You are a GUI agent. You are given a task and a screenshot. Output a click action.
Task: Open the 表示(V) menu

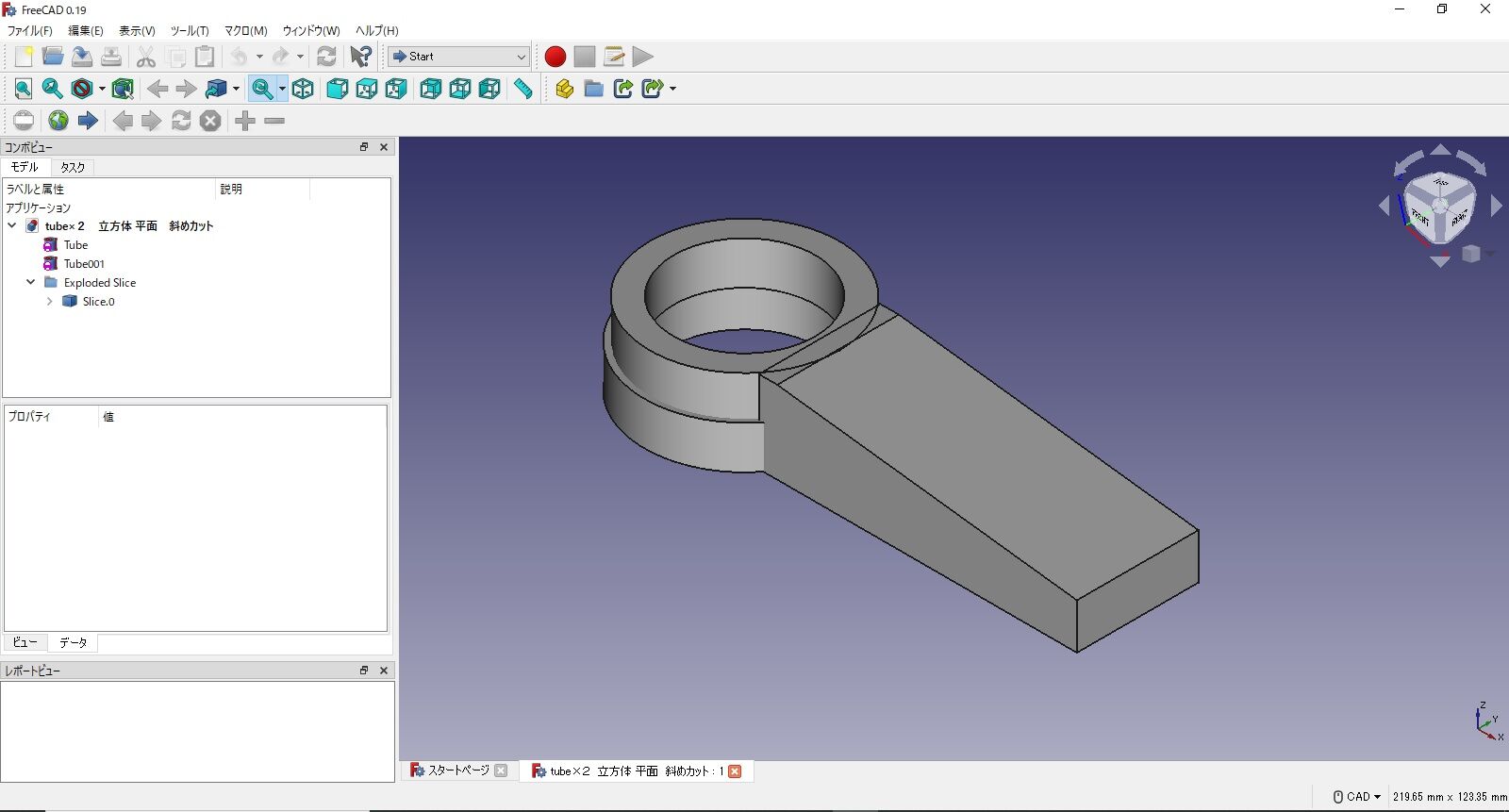pos(137,31)
